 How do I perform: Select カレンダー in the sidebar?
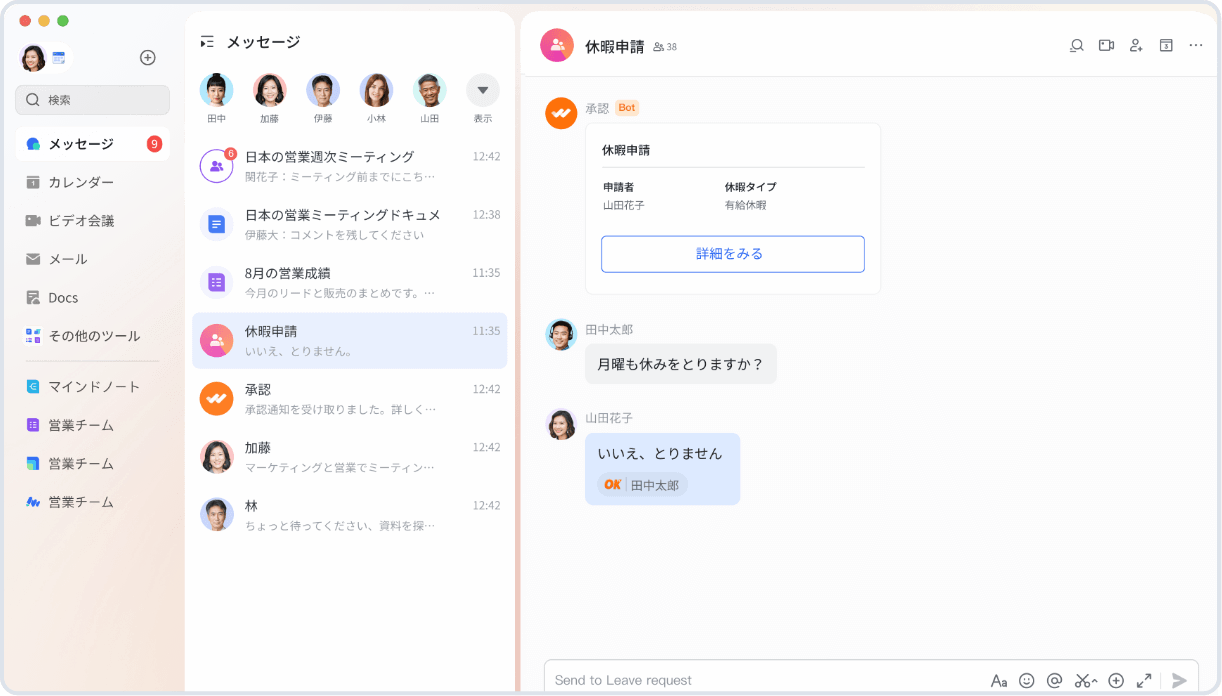(x=81, y=182)
